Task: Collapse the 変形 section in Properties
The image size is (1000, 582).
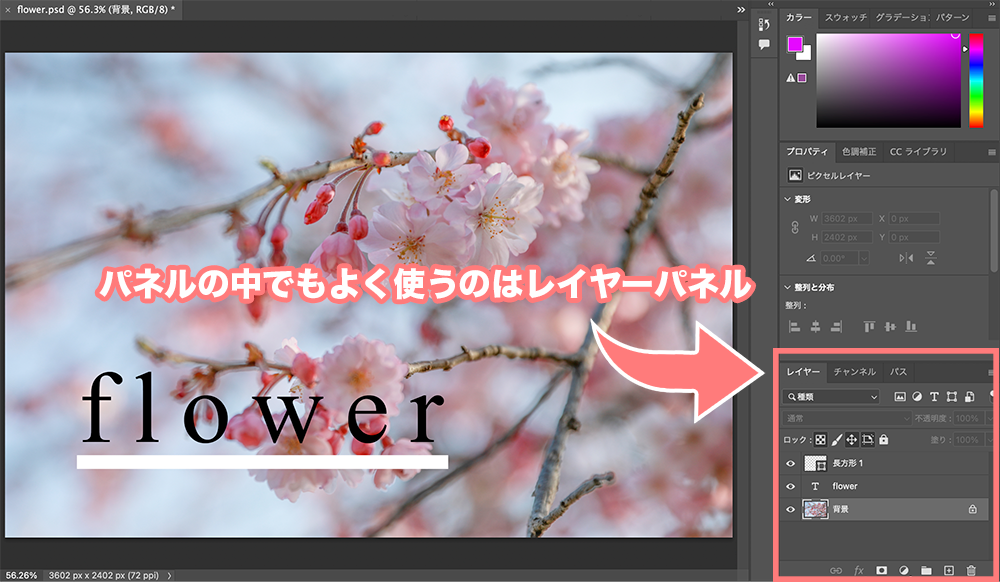Action: click(789, 199)
